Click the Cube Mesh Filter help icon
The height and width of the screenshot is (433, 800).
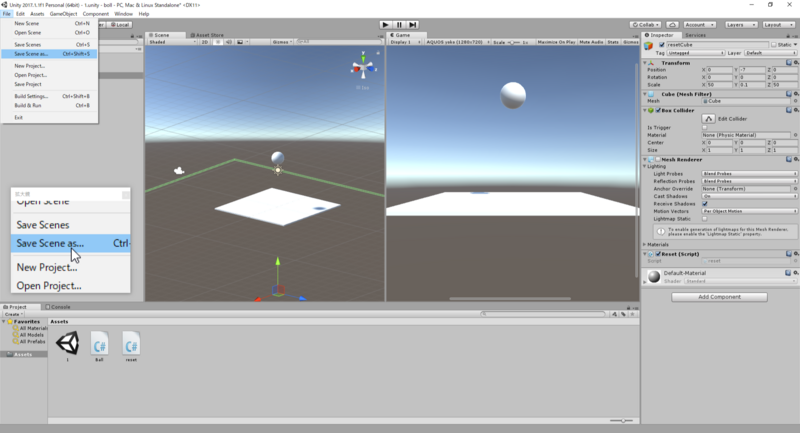[789, 94]
